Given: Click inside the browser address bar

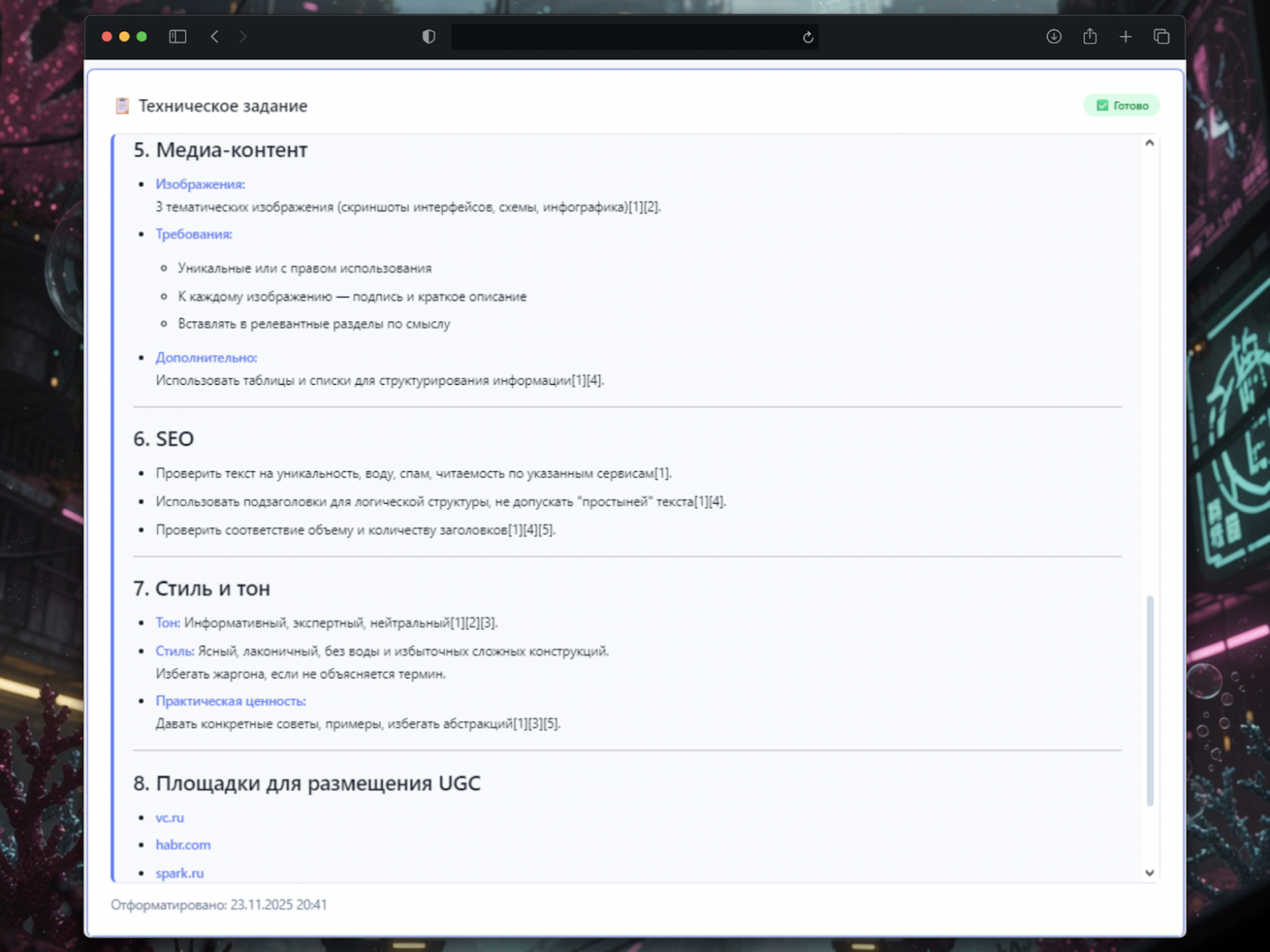Looking at the screenshot, I should 635,37.
